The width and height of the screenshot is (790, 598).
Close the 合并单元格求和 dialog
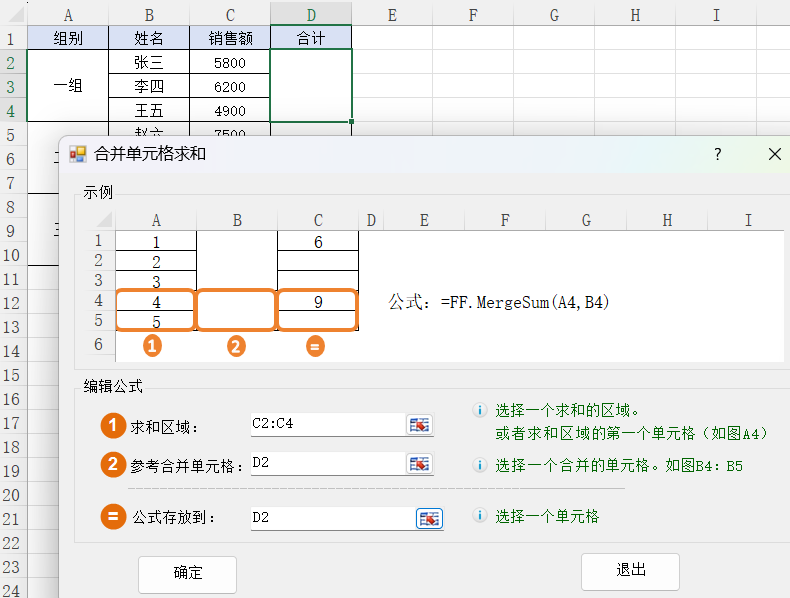pos(774,154)
